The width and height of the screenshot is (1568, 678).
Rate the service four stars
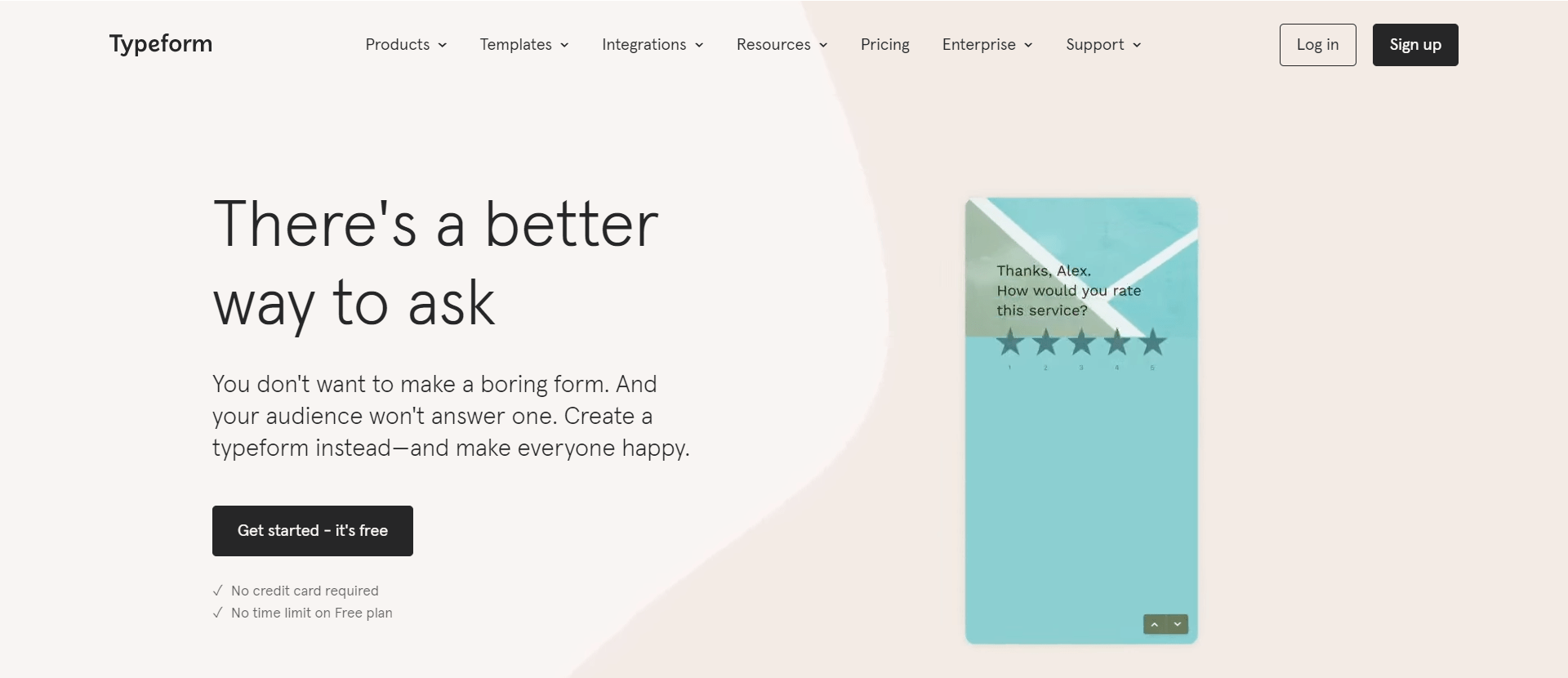[x=1116, y=344]
